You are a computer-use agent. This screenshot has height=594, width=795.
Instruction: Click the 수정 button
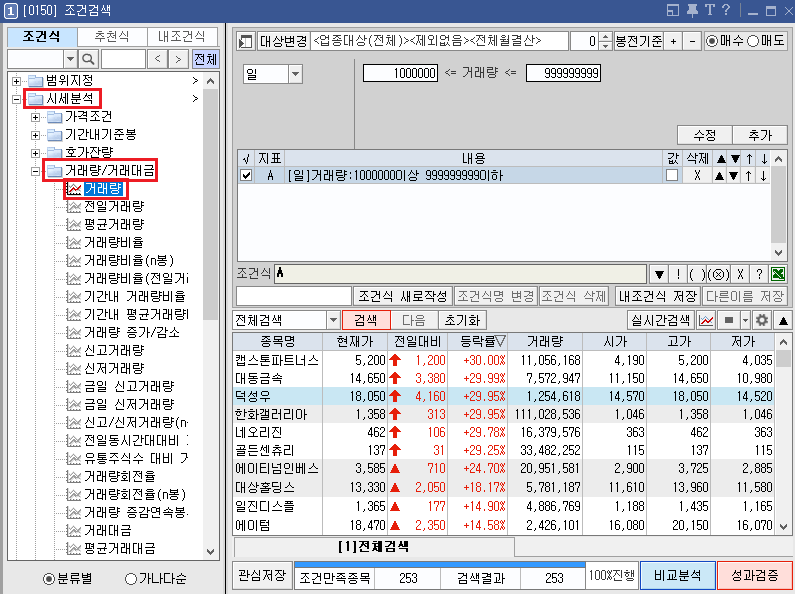[705, 135]
